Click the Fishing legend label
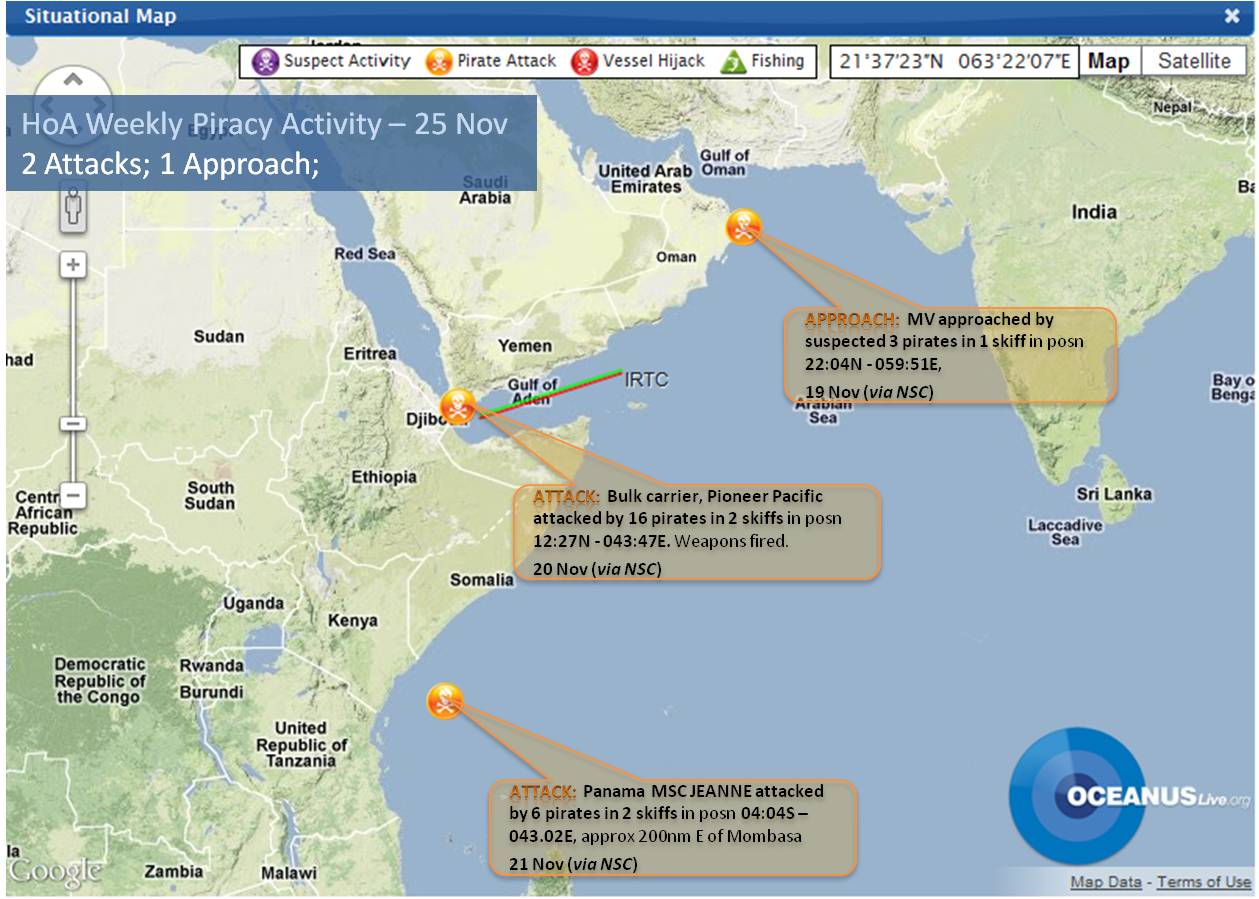1259x899 pixels. (x=778, y=61)
